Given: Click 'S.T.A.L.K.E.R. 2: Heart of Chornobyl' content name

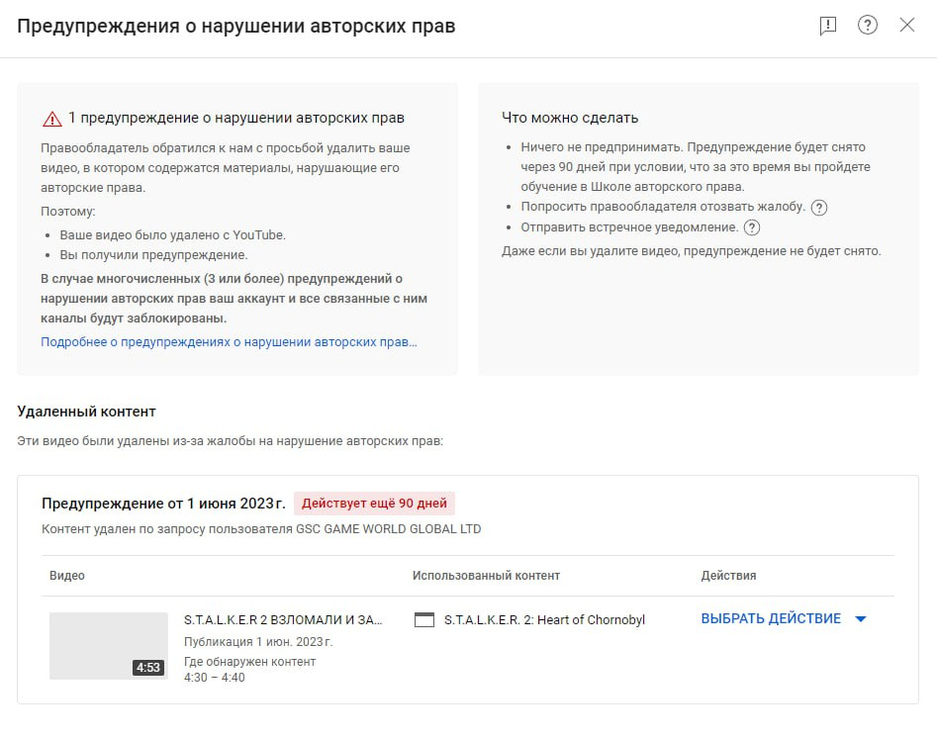Looking at the screenshot, I should (544, 620).
